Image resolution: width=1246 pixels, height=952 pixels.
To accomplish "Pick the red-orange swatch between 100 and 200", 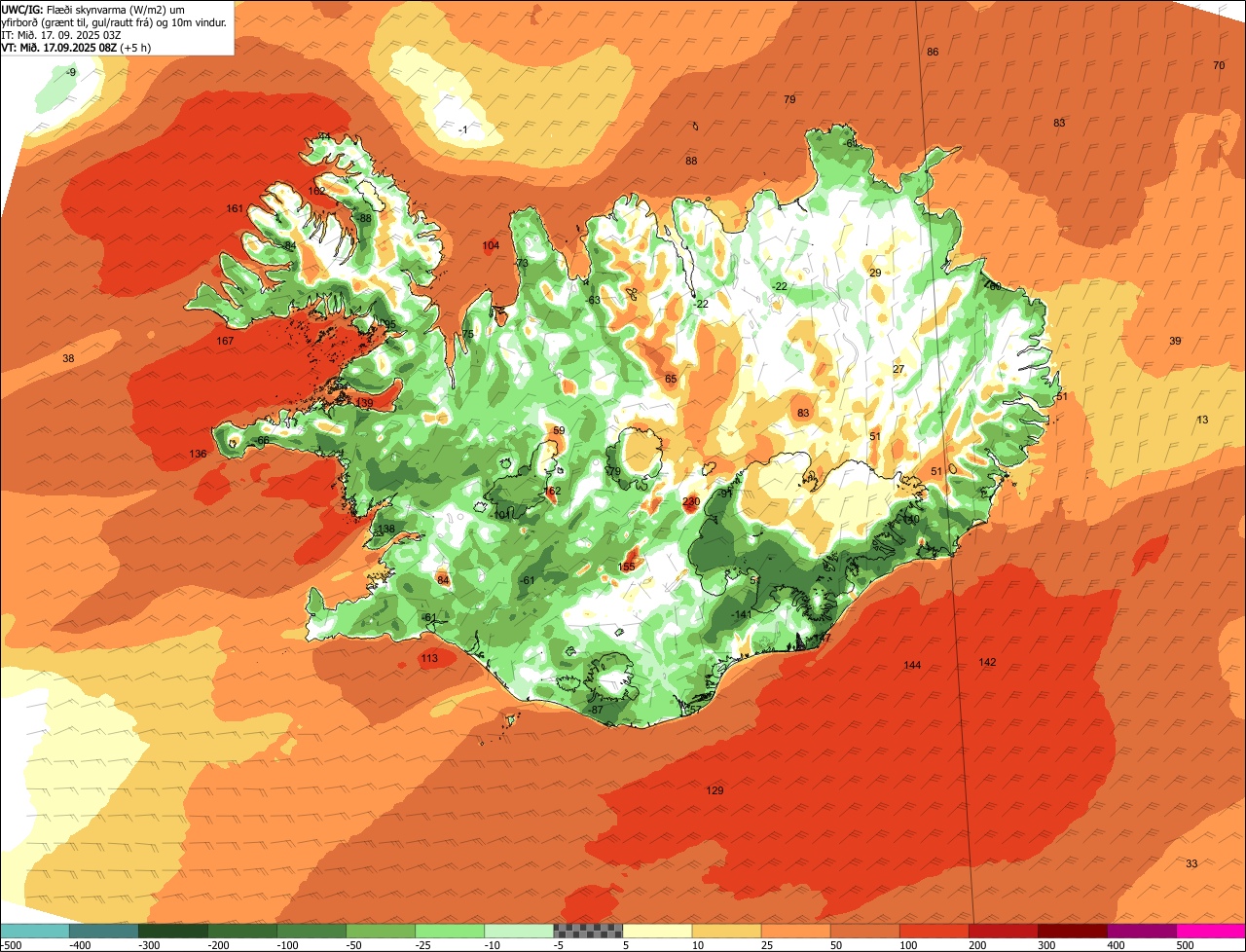I will point(934,931).
